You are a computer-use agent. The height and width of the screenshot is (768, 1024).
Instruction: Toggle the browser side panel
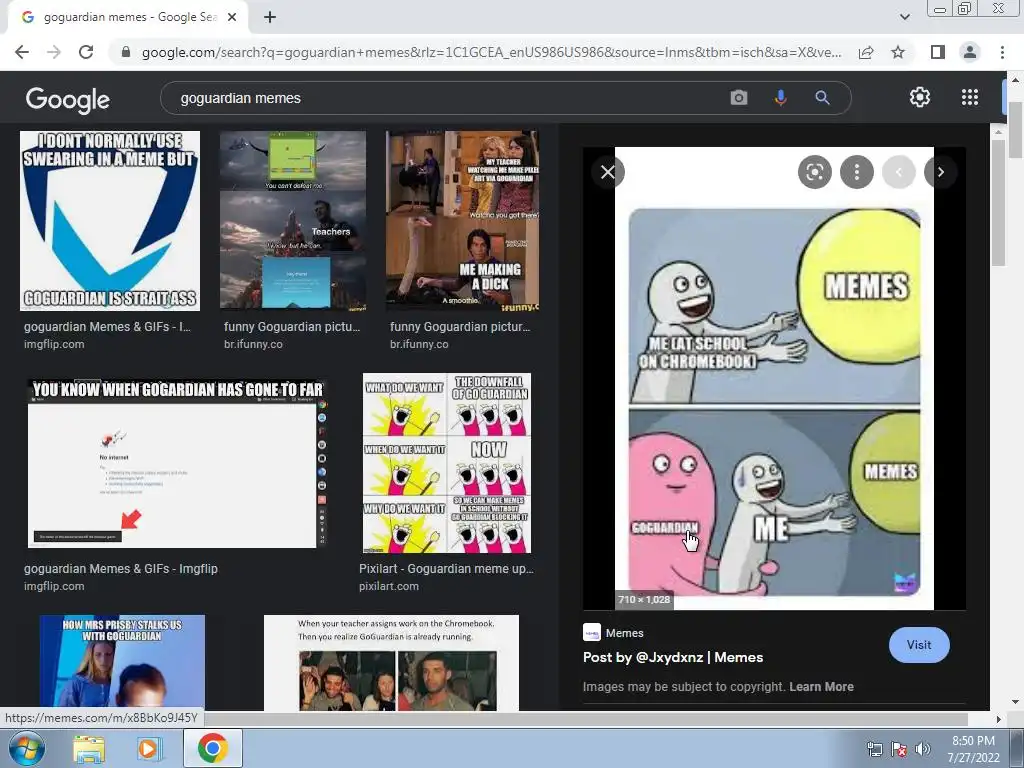pyautogui.click(x=938, y=52)
